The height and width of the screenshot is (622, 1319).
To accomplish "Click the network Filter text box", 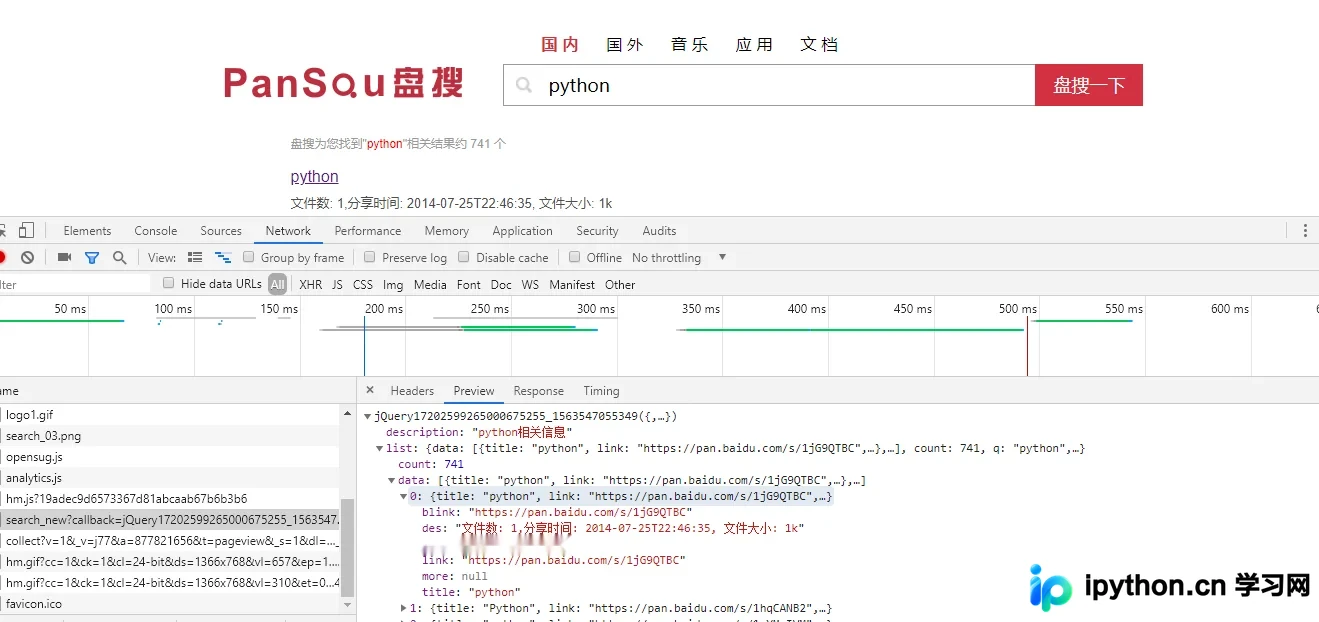I will coord(75,284).
